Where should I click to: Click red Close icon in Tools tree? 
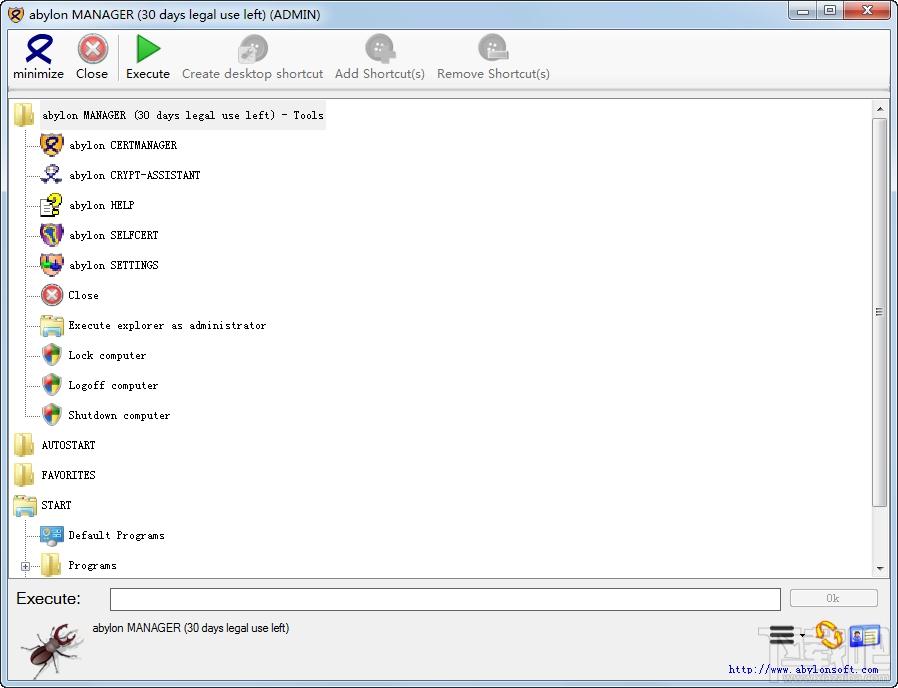(52, 295)
